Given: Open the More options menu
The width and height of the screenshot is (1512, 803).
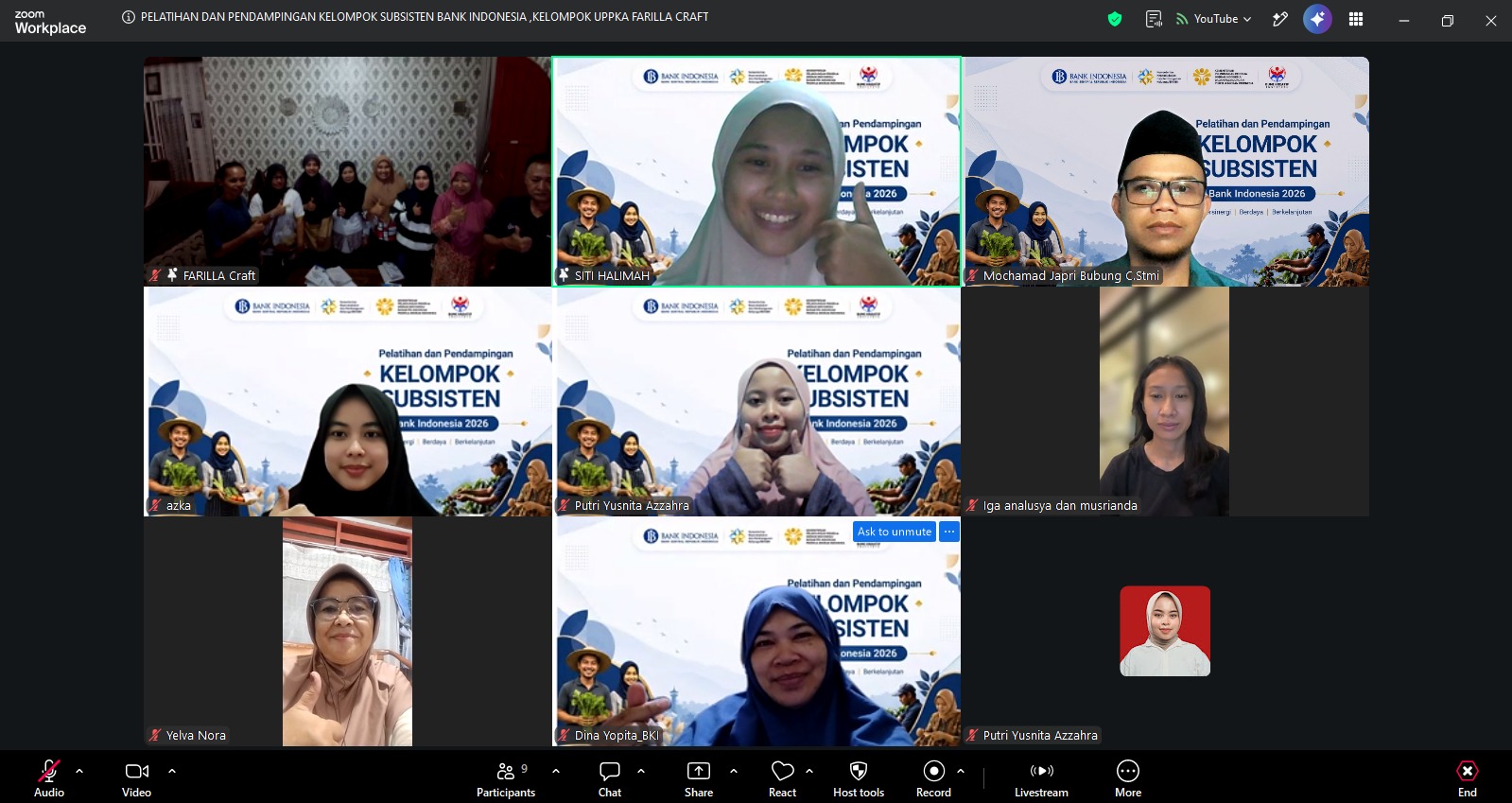Looking at the screenshot, I should coord(1128,779).
